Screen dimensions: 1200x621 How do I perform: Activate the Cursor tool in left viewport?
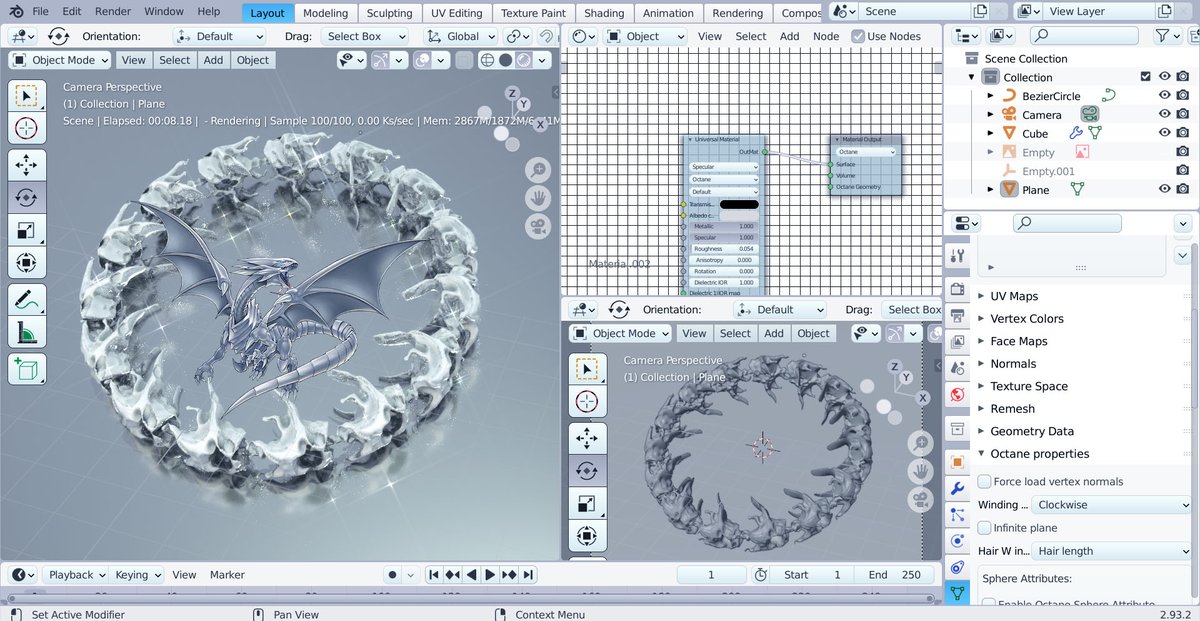click(x=27, y=128)
